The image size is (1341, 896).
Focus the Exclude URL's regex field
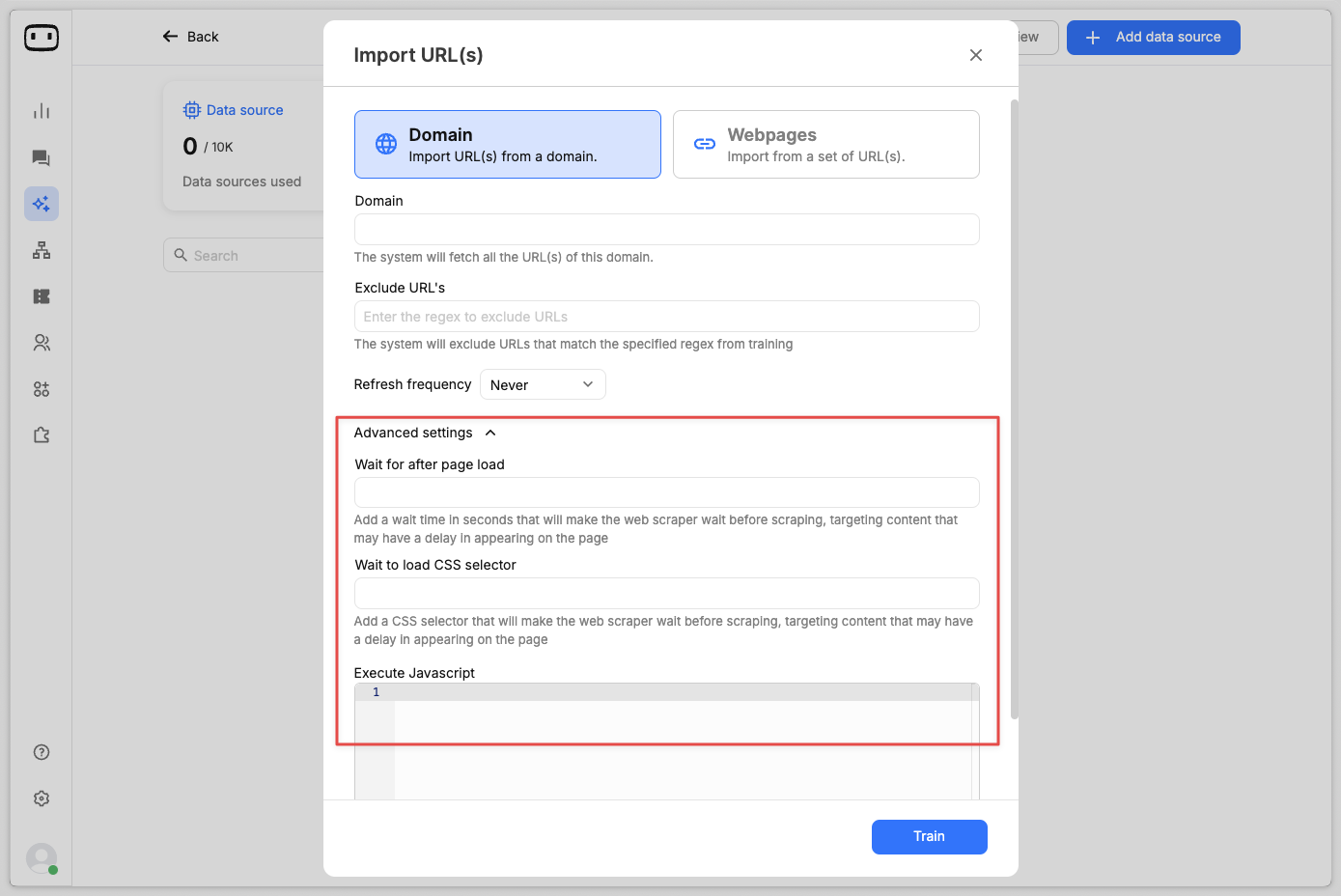click(666, 317)
